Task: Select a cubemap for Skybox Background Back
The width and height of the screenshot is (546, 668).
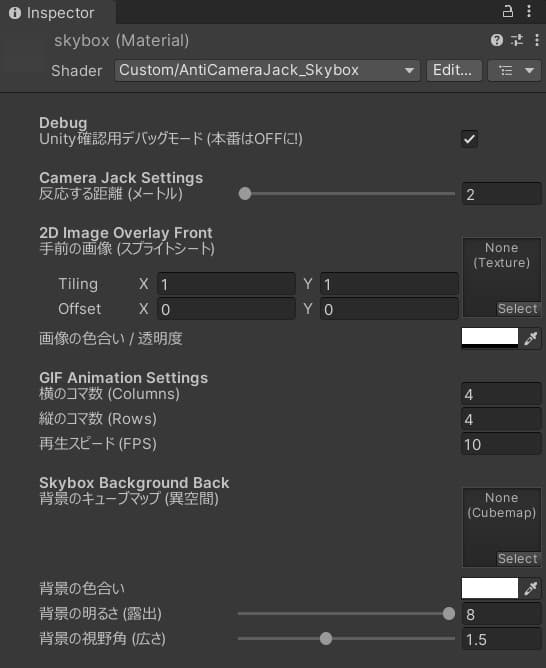Action: click(518, 559)
